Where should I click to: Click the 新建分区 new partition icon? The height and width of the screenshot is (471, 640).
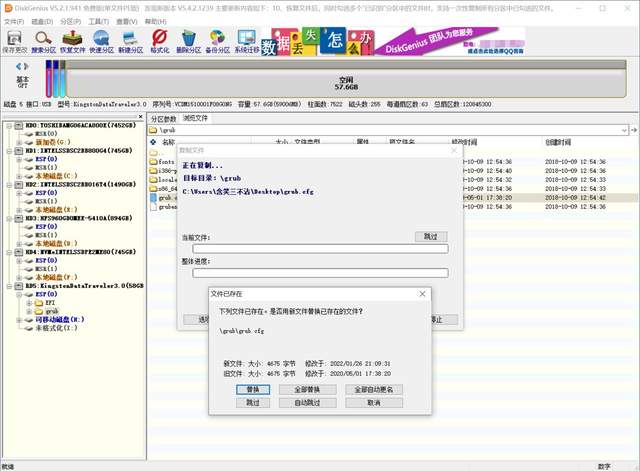point(131,42)
